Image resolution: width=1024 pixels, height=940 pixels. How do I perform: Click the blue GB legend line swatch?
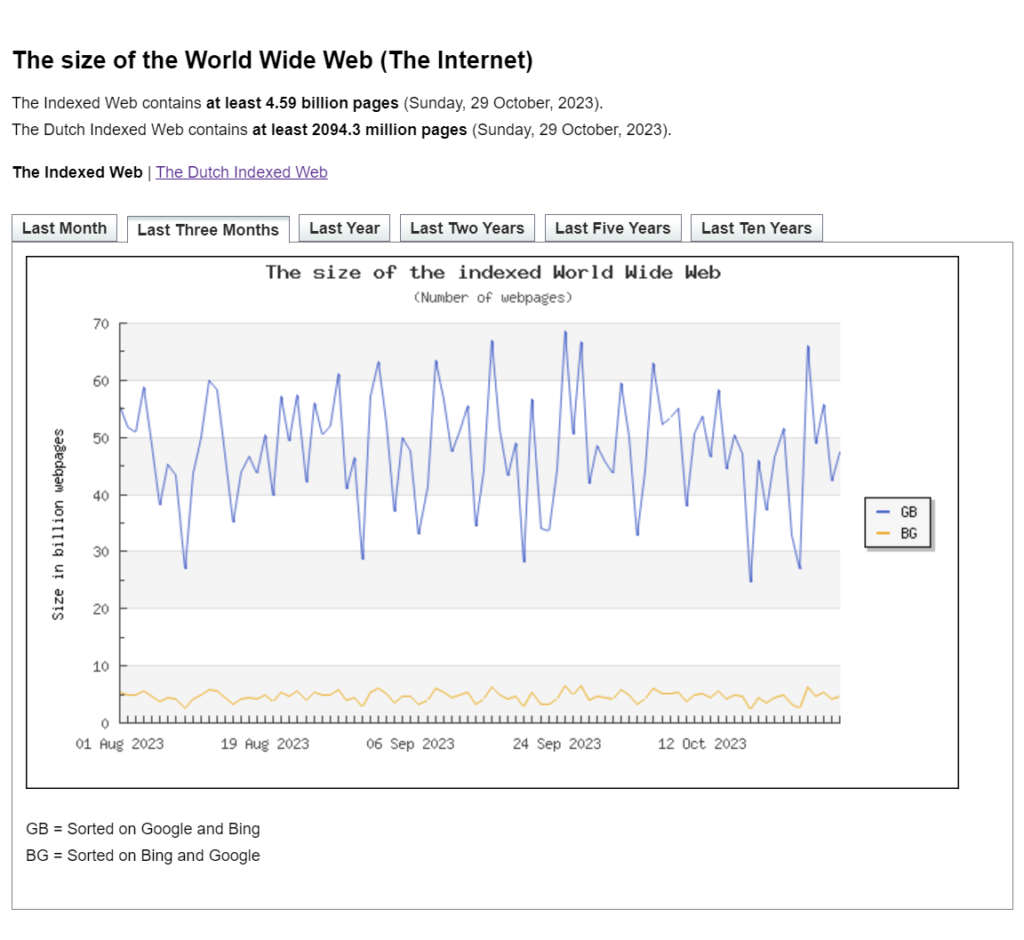(882, 511)
